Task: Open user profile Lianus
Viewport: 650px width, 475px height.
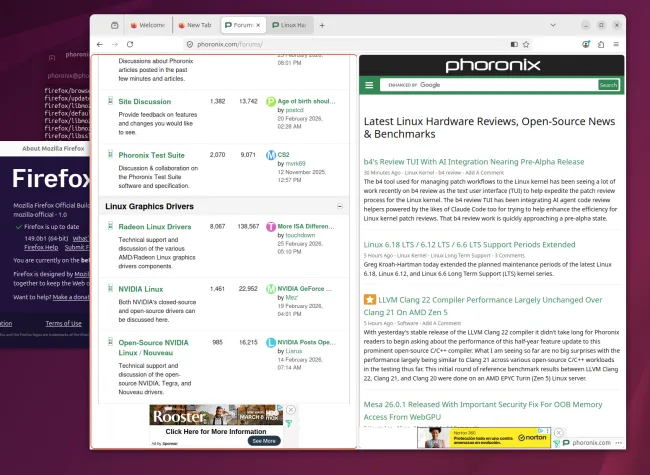Action: coord(294,351)
